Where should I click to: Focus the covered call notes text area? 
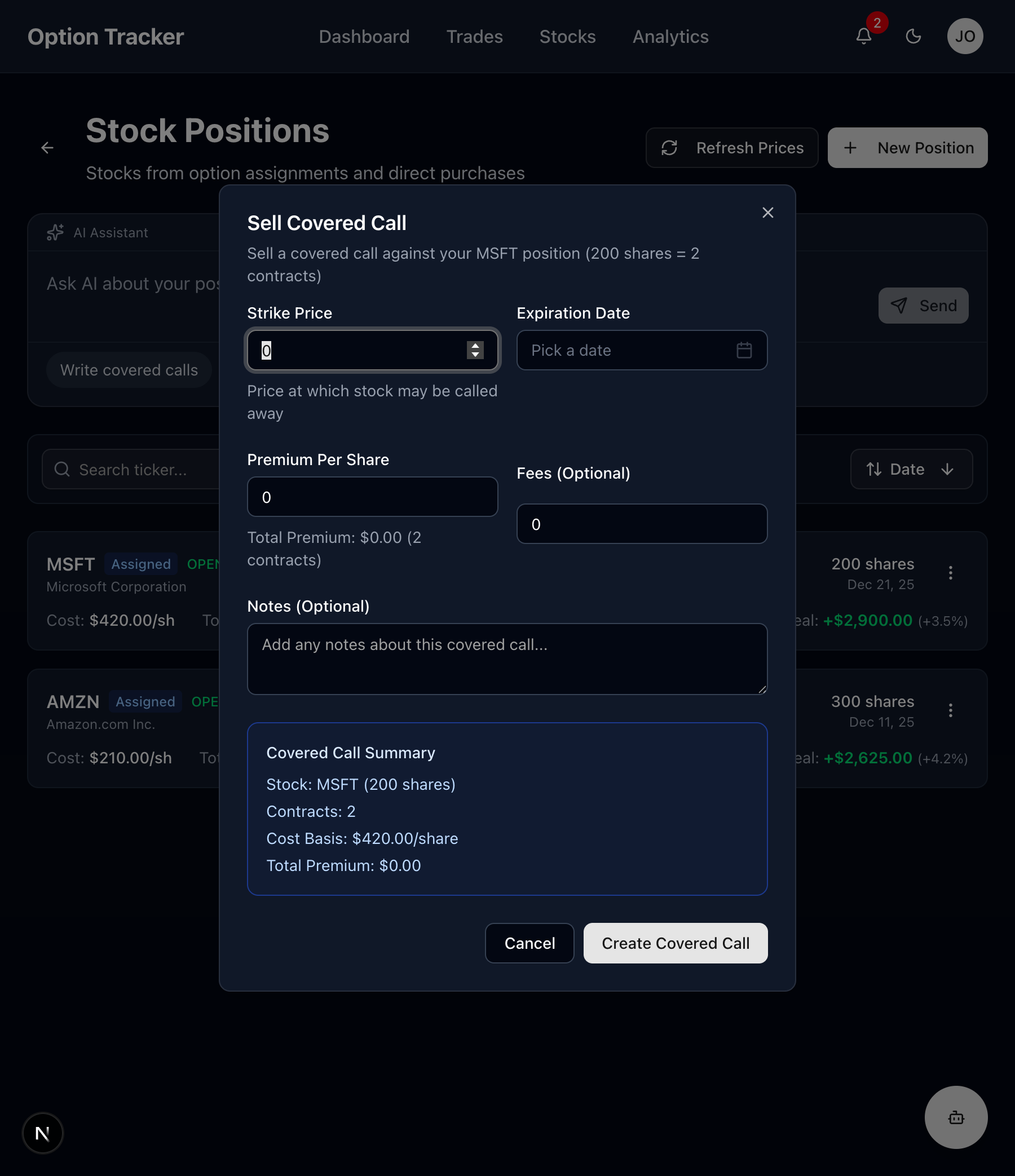click(507, 658)
